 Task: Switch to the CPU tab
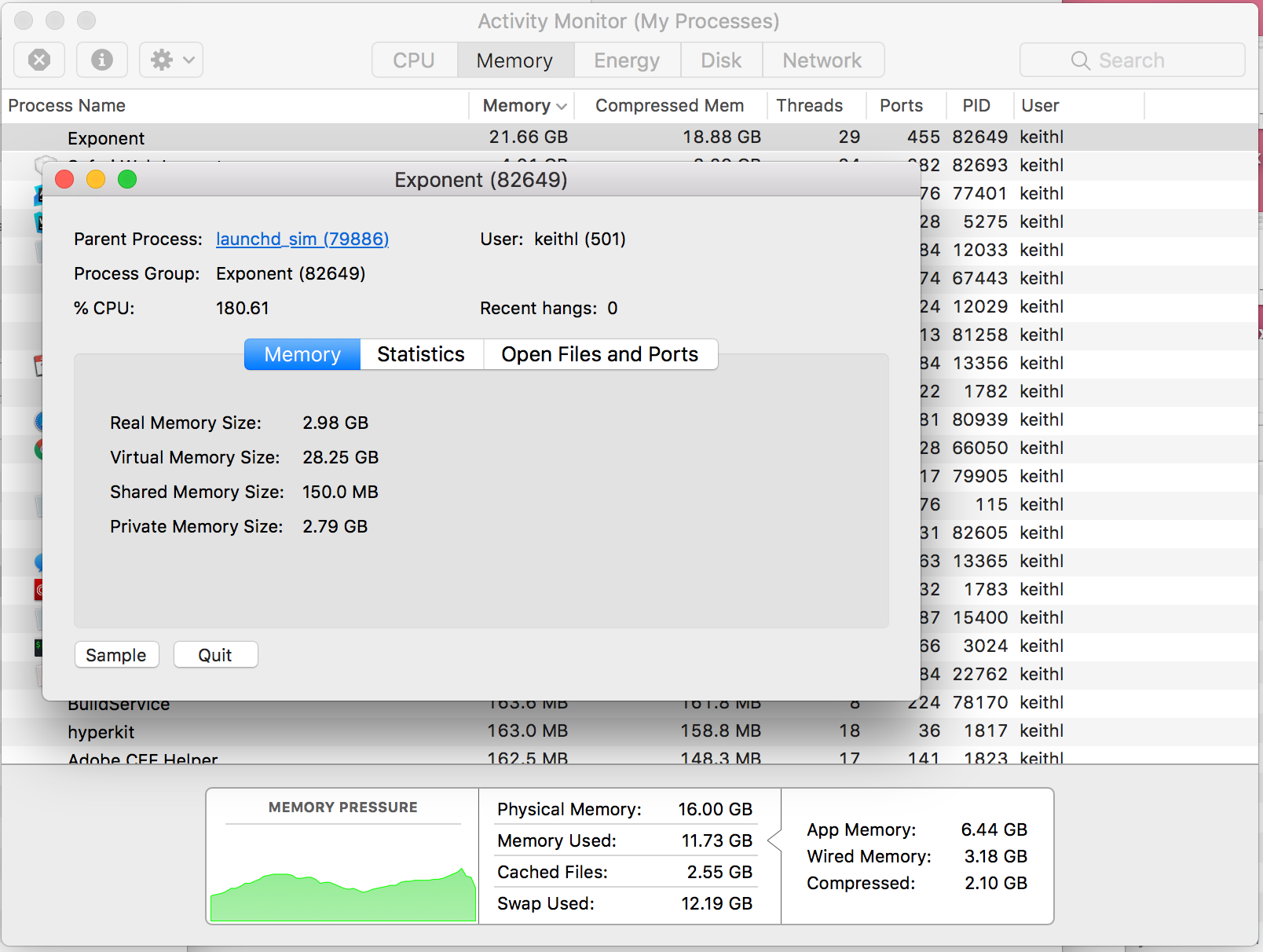pos(415,60)
